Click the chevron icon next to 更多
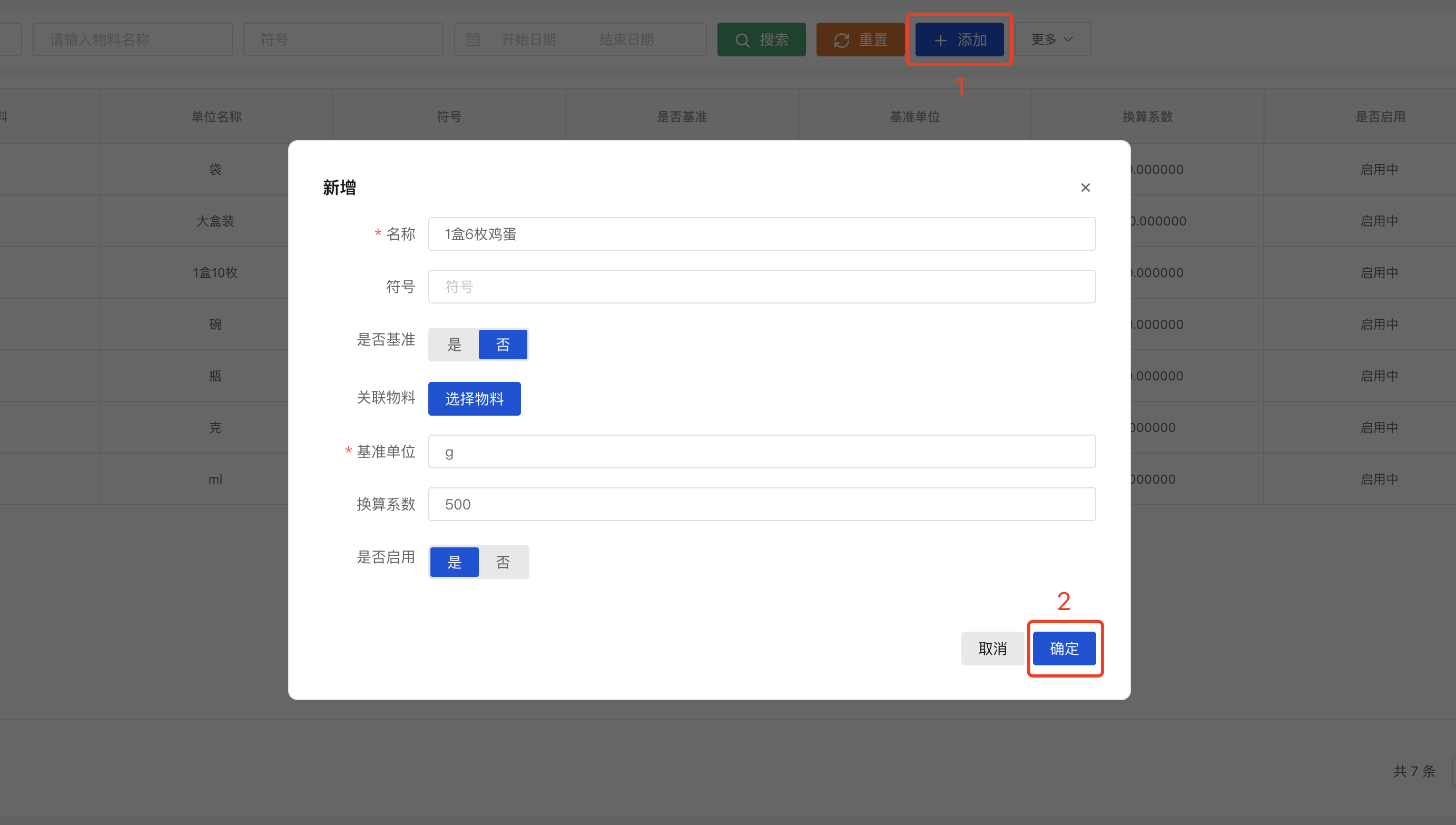The image size is (1456, 825). (1068, 39)
